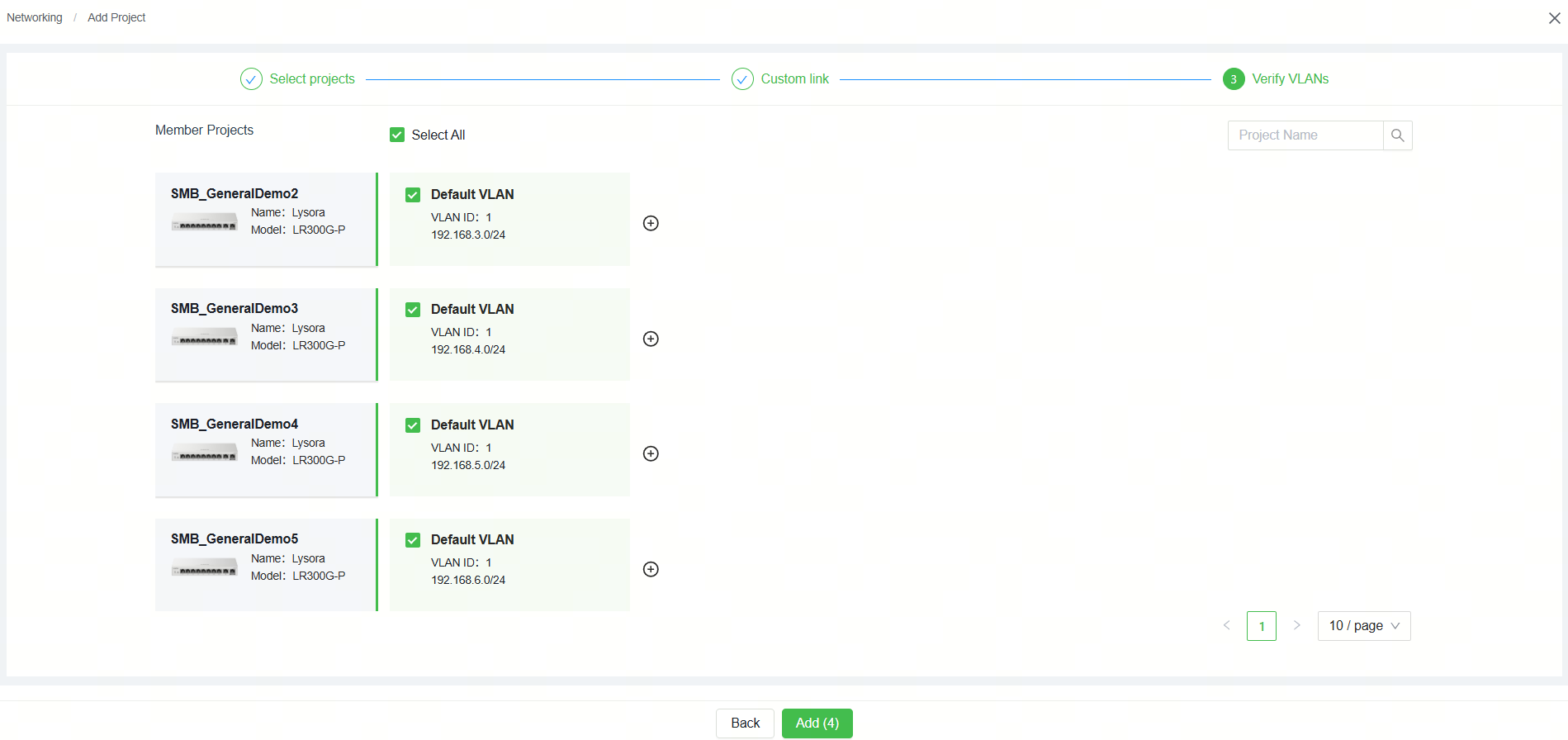Click the Select projects step checkmark

tap(251, 78)
